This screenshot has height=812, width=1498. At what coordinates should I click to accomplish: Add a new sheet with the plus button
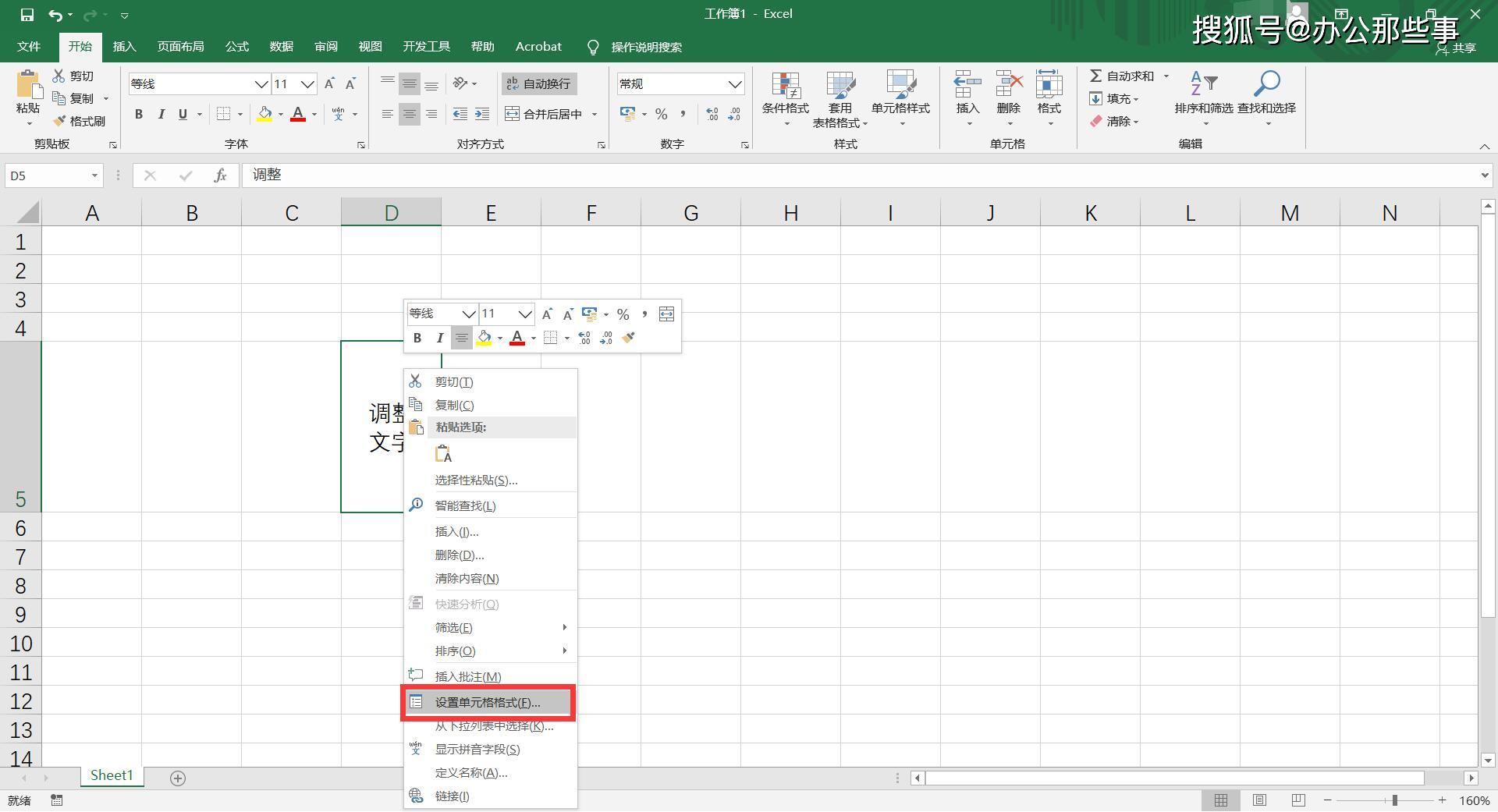click(x=178, y=778)
